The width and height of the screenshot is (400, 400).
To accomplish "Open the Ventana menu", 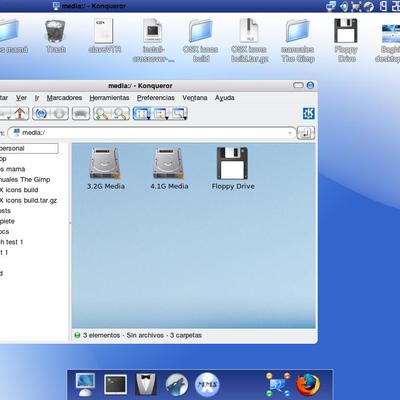I will [x=195, y=98].
